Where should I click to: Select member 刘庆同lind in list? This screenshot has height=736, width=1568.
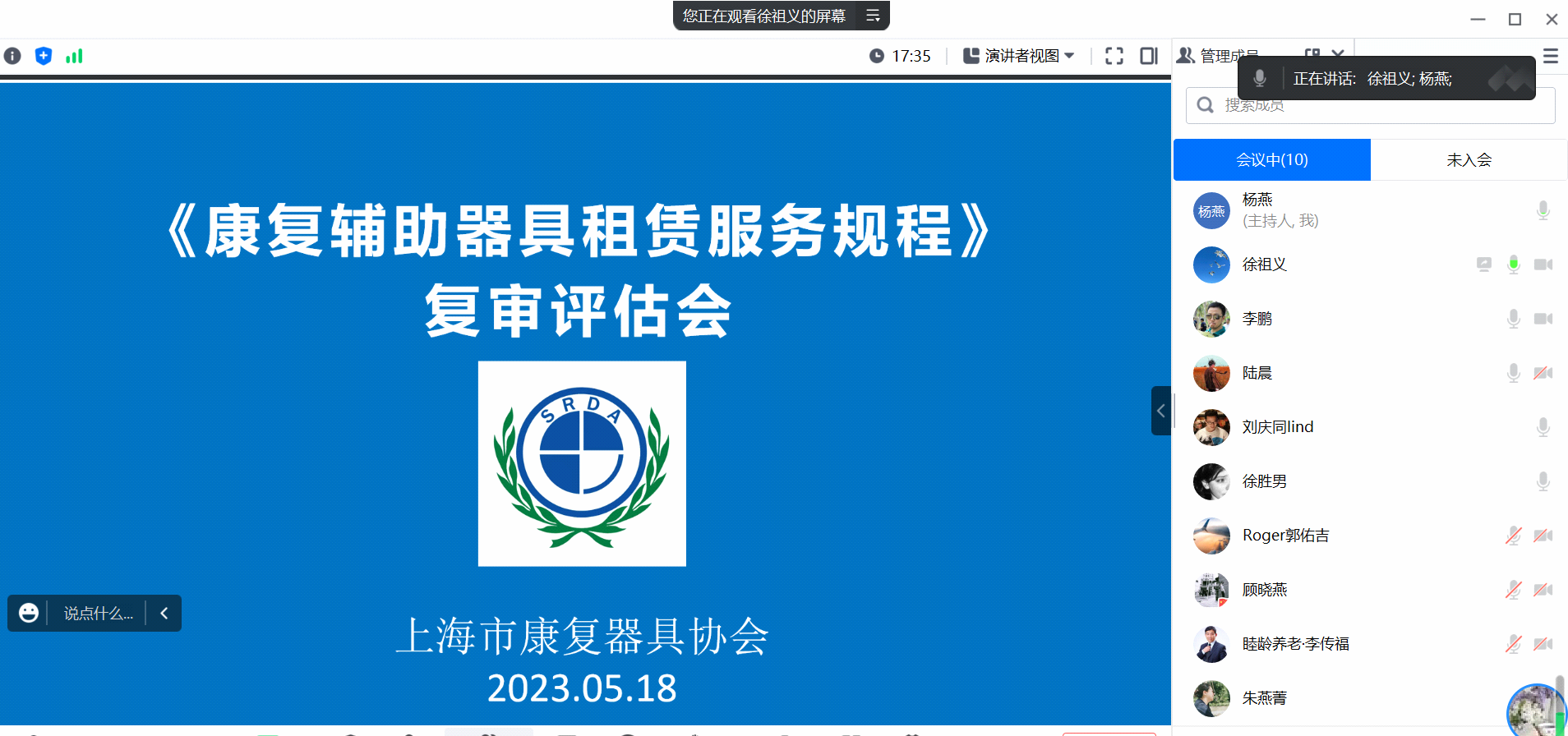point(1277,427)
